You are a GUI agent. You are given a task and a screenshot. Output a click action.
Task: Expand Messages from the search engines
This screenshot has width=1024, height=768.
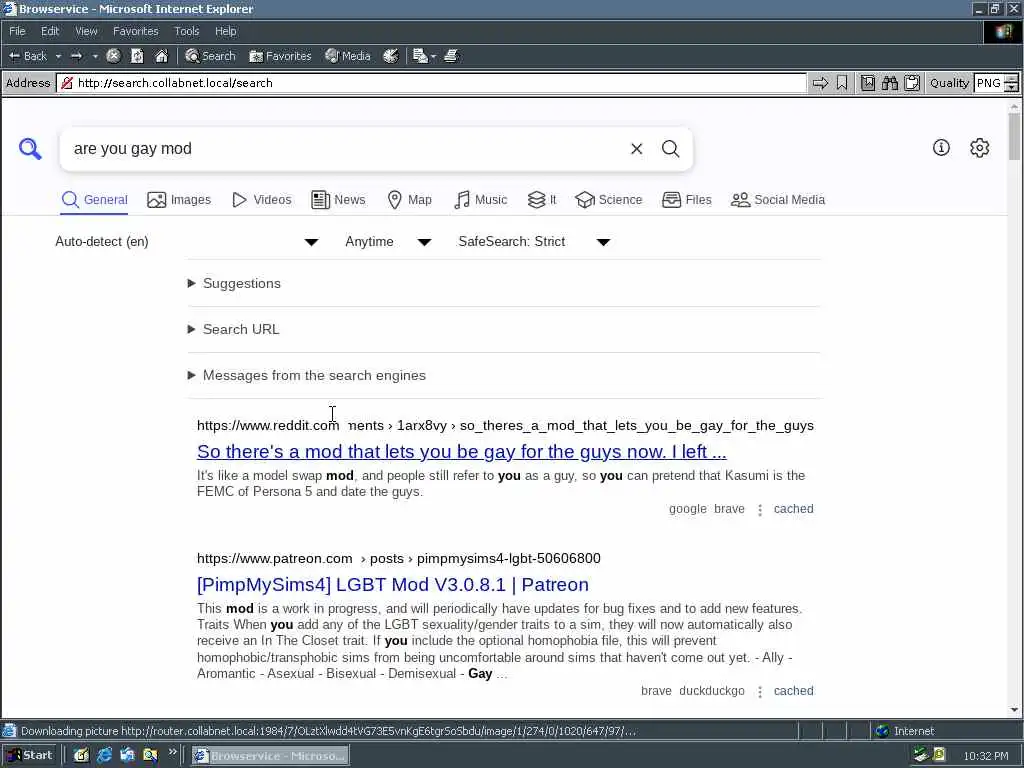point(307,376)
